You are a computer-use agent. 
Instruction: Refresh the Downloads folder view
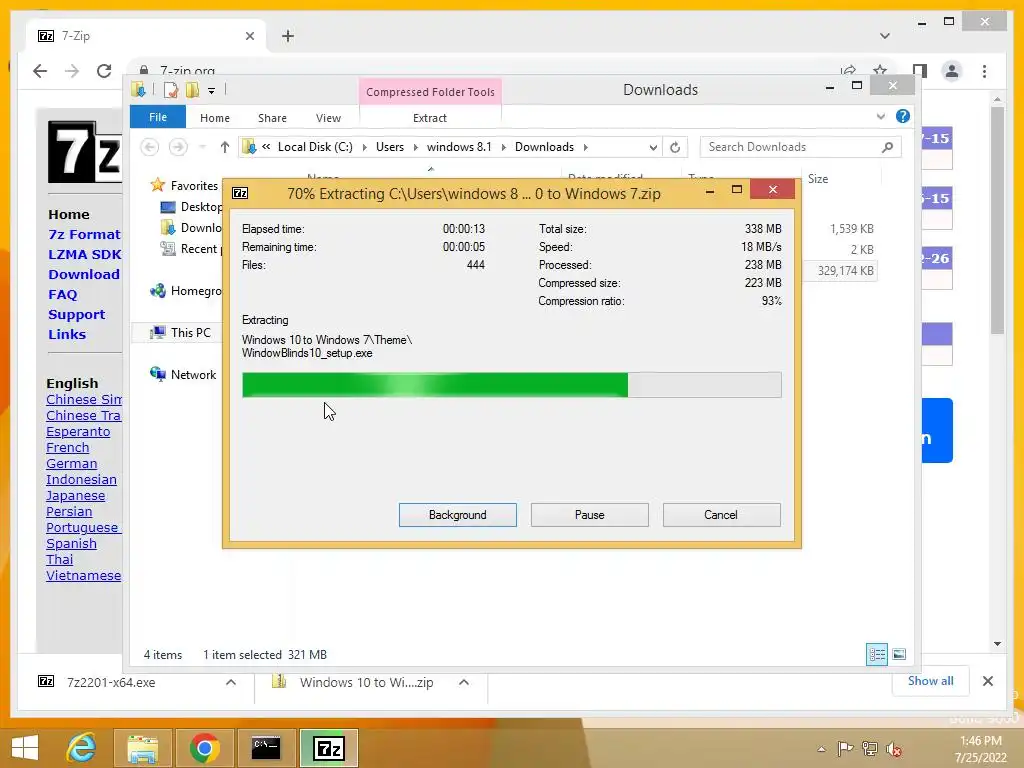click(x=675, y=147)
